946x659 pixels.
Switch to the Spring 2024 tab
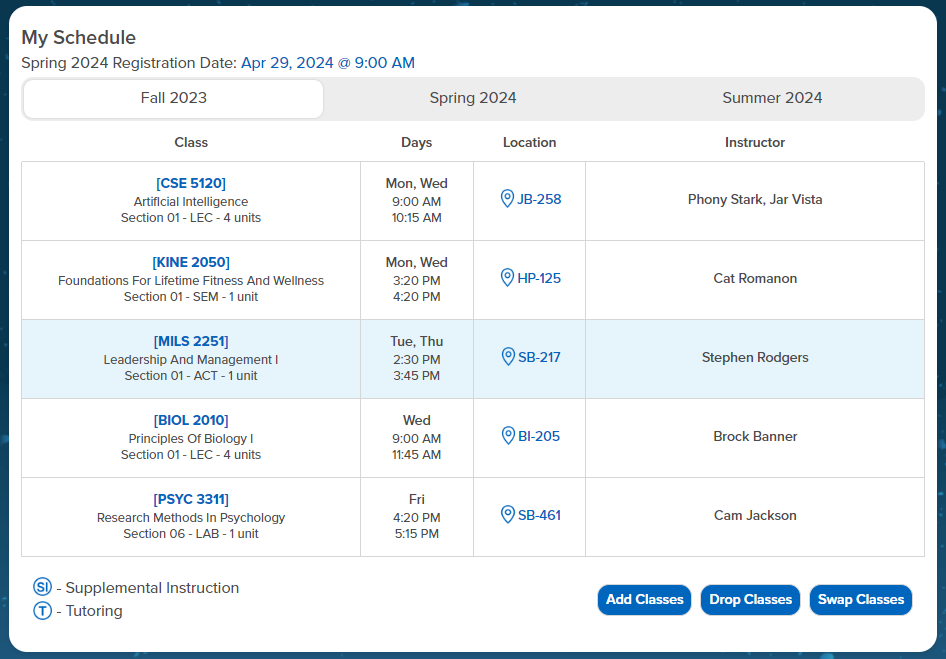coord(473,98)
